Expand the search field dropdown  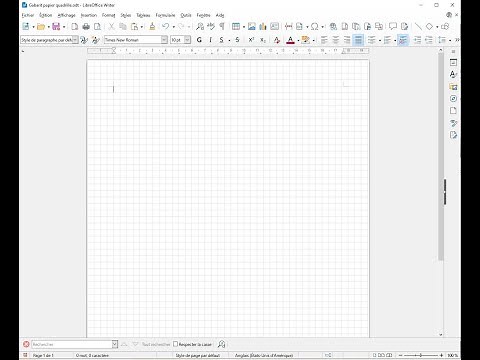click(115, 344)
